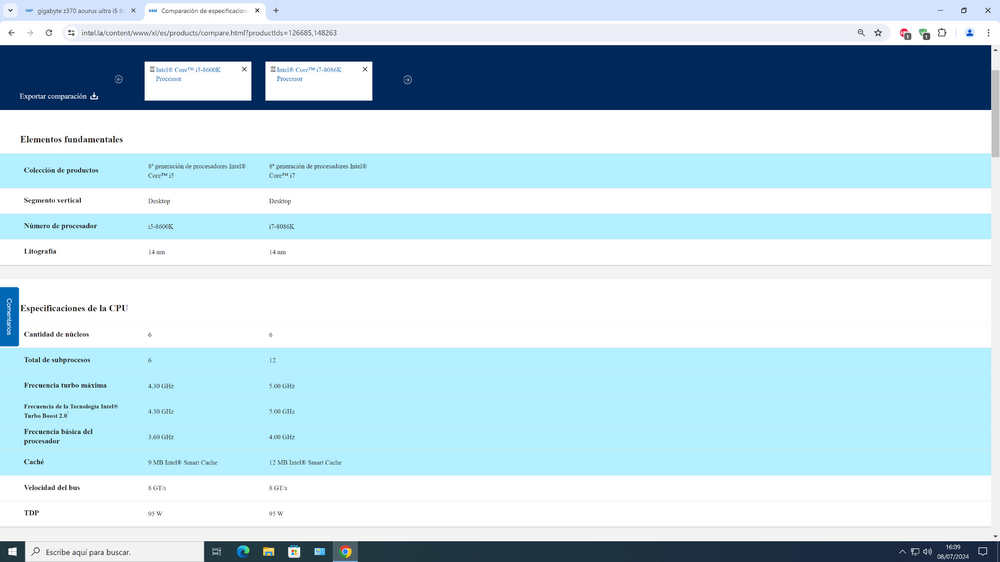Open Microsoft Store from taskbar

point(294,552)
